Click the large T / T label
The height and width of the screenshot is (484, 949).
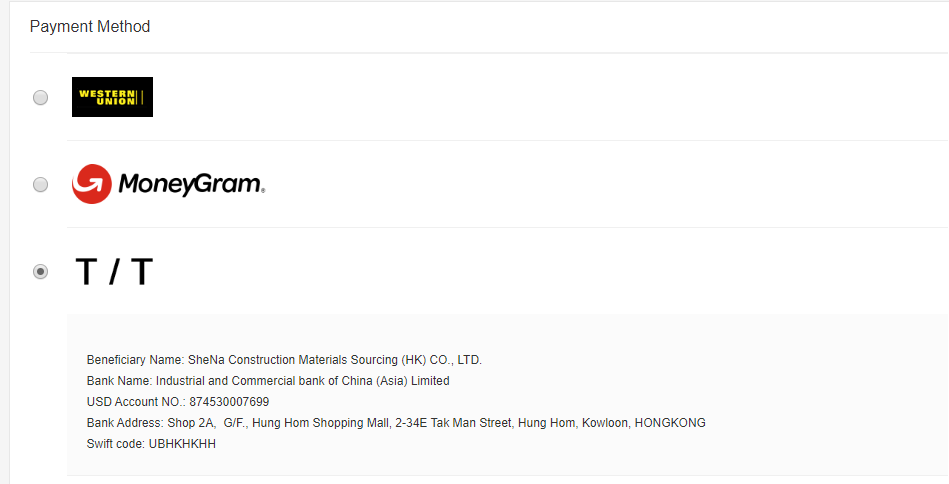click(114, 272)
